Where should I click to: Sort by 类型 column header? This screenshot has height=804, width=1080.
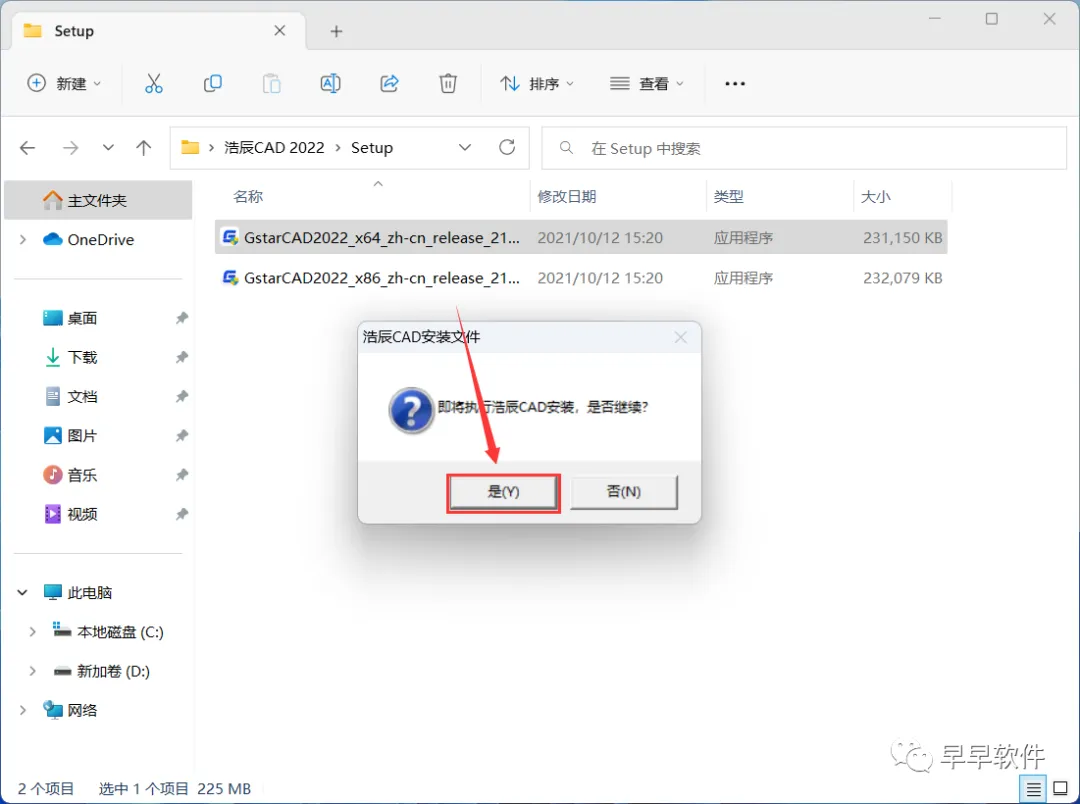click(729, 196)
